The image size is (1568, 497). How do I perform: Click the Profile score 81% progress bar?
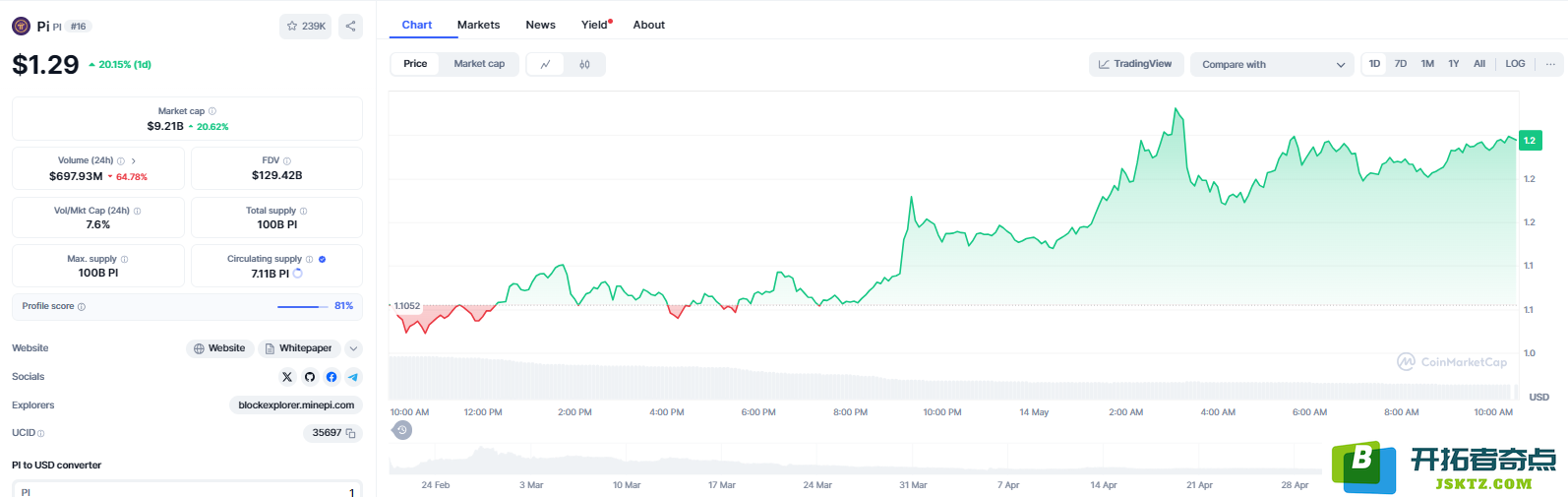pyautogui.click(x=303, y=307)
